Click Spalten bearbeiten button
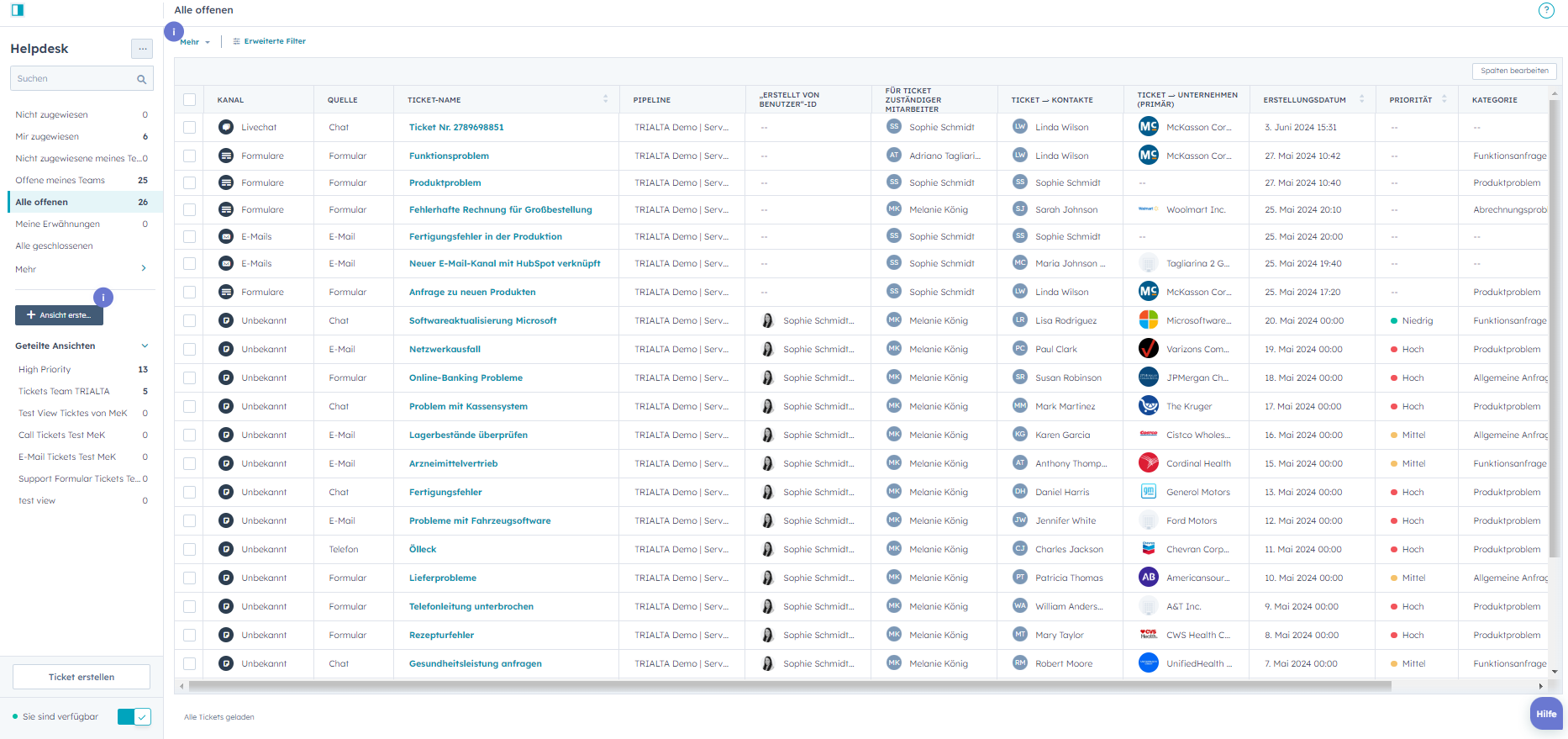 click(1514, 71)
